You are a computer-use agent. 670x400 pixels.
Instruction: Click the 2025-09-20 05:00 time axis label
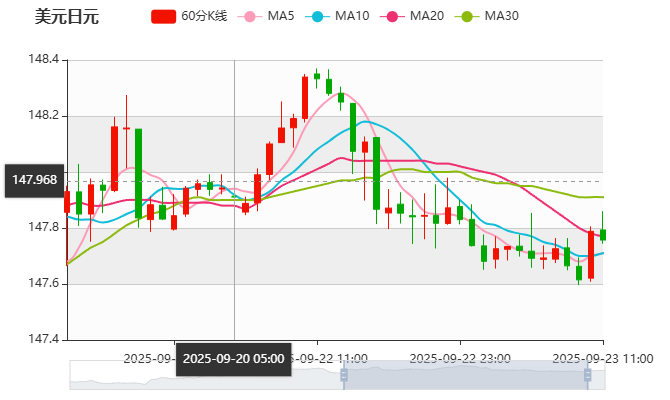tap(234, 358)
